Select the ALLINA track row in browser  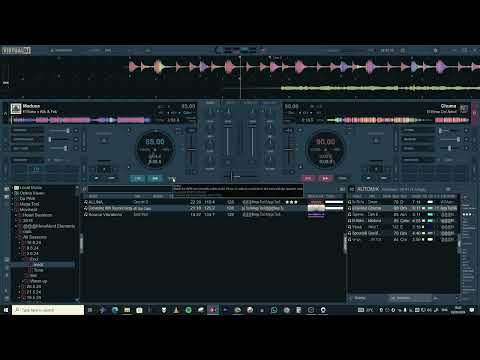tap(213, 202)
